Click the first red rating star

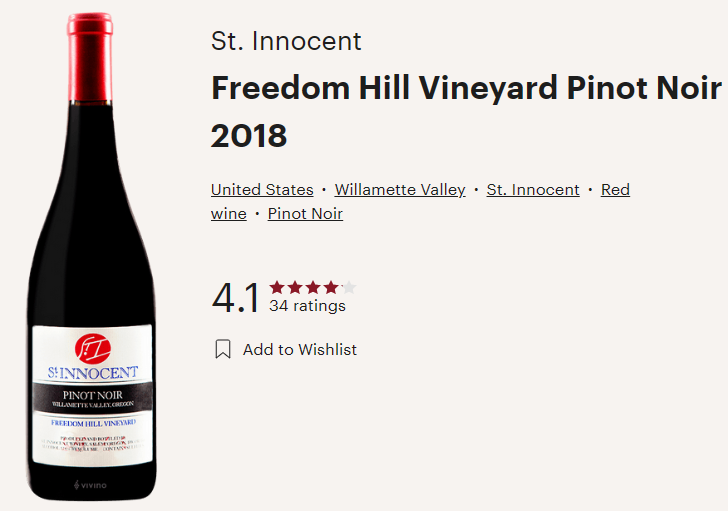277,287
